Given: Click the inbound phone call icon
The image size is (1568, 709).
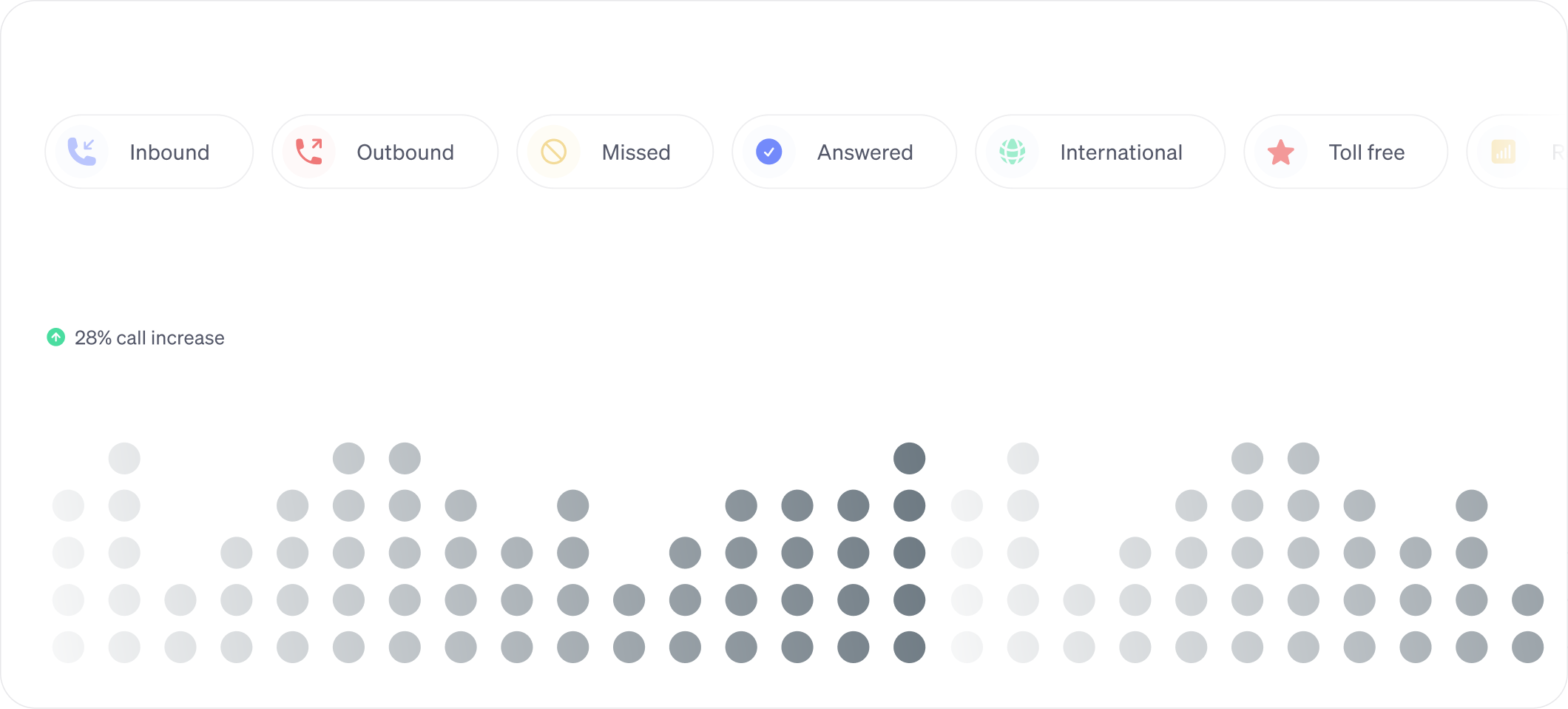Looking at the screenshot, I should click(82, 152).
